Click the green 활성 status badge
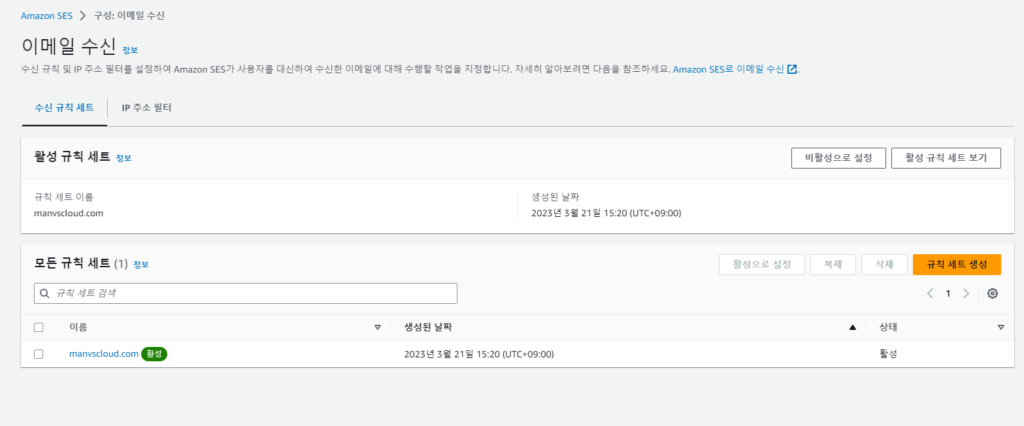Screen dimensions: 1024x426 154,354
